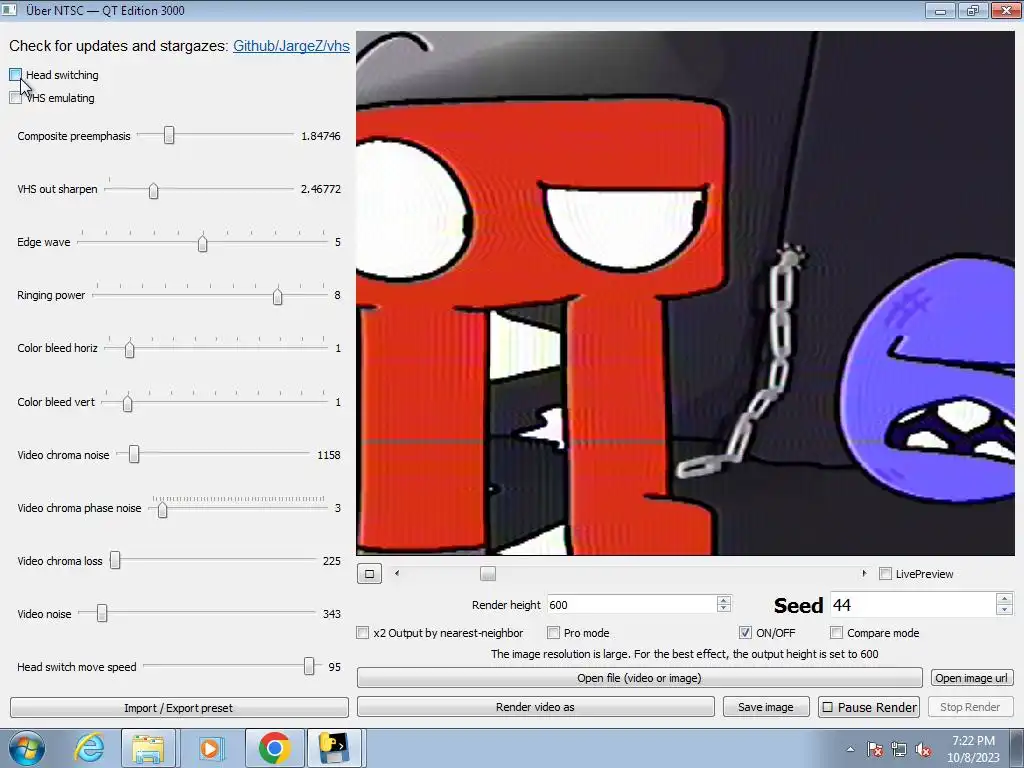Click the Ringing power slider handle

coord(278,296)
